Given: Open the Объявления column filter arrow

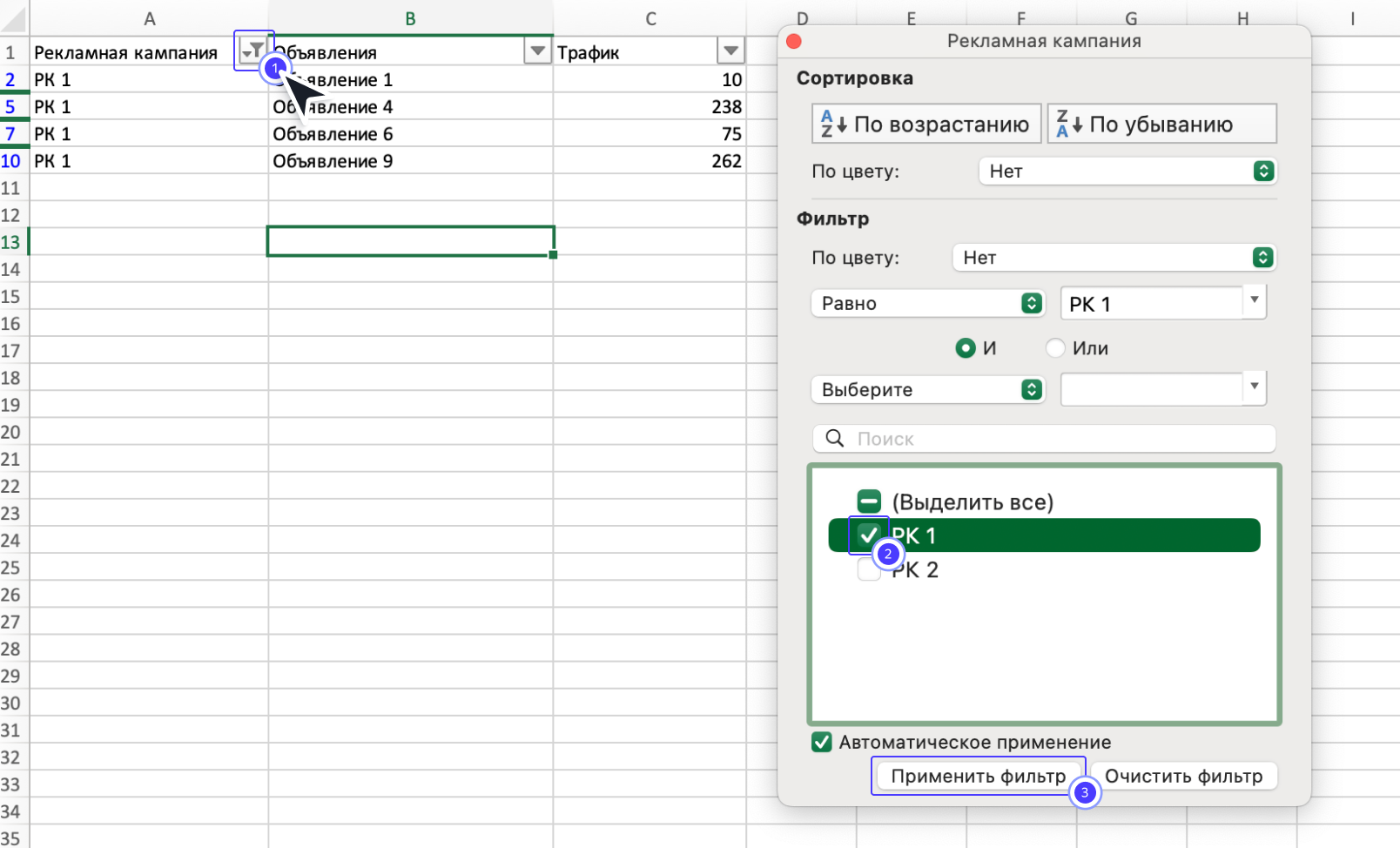Looking at the screenshot, I should [x=538, y=51].
